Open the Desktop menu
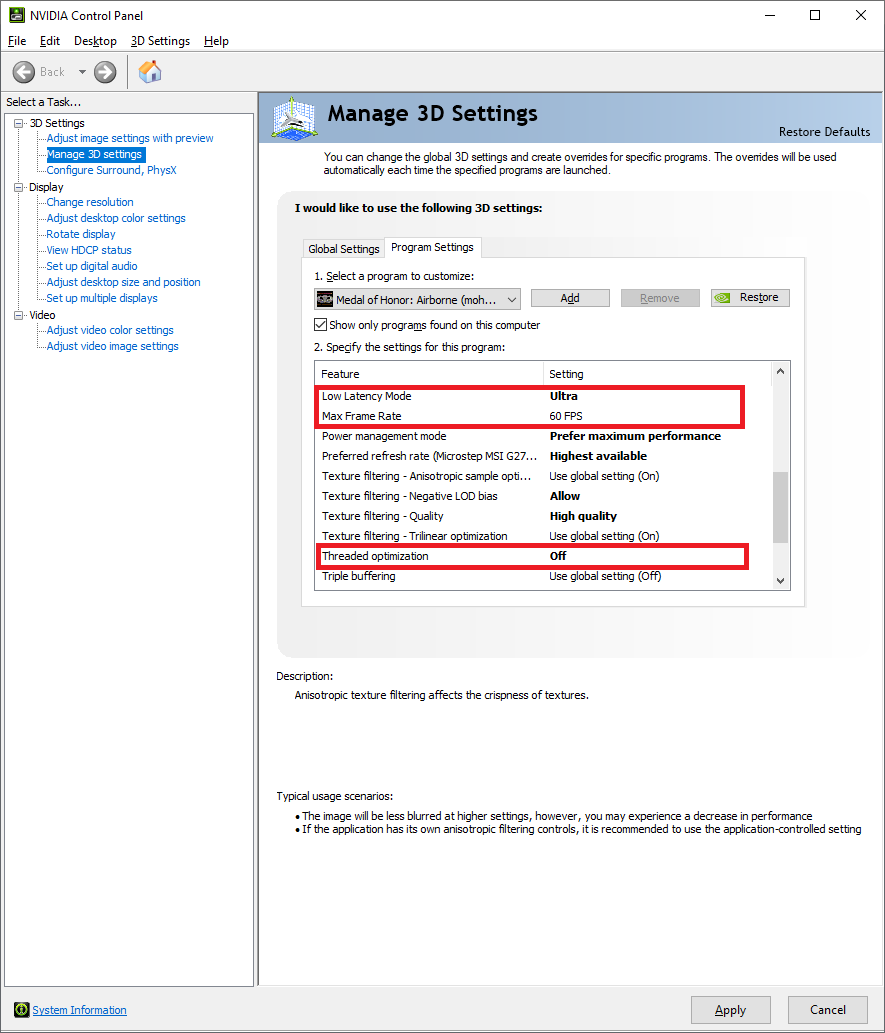This screenshot has height=1033, width=885. click(95, 41)
